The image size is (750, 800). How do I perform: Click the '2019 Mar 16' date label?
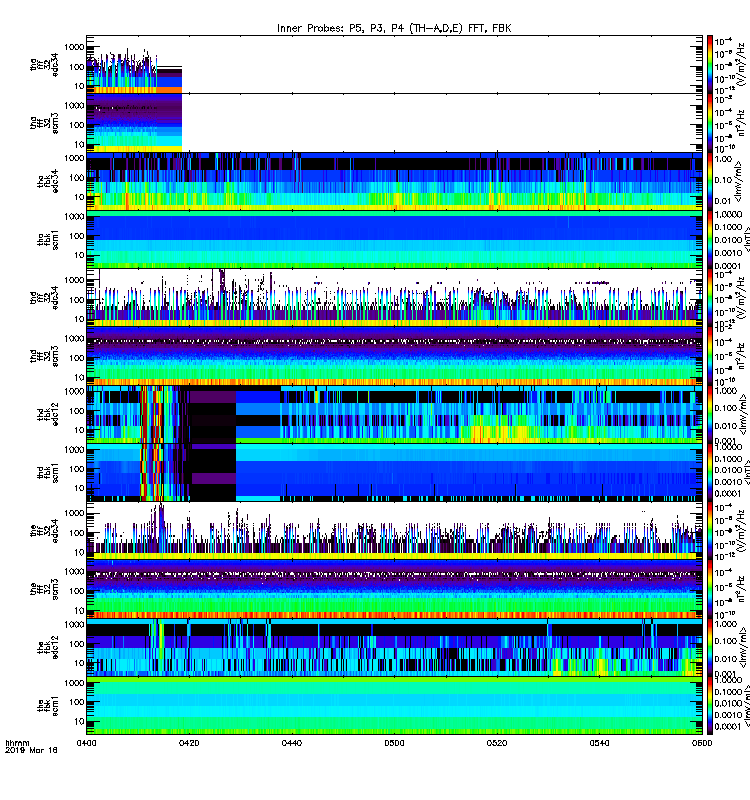(31, 751)
